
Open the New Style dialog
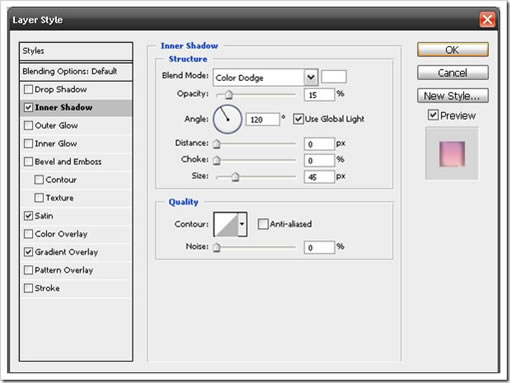(x=453, y=96)
